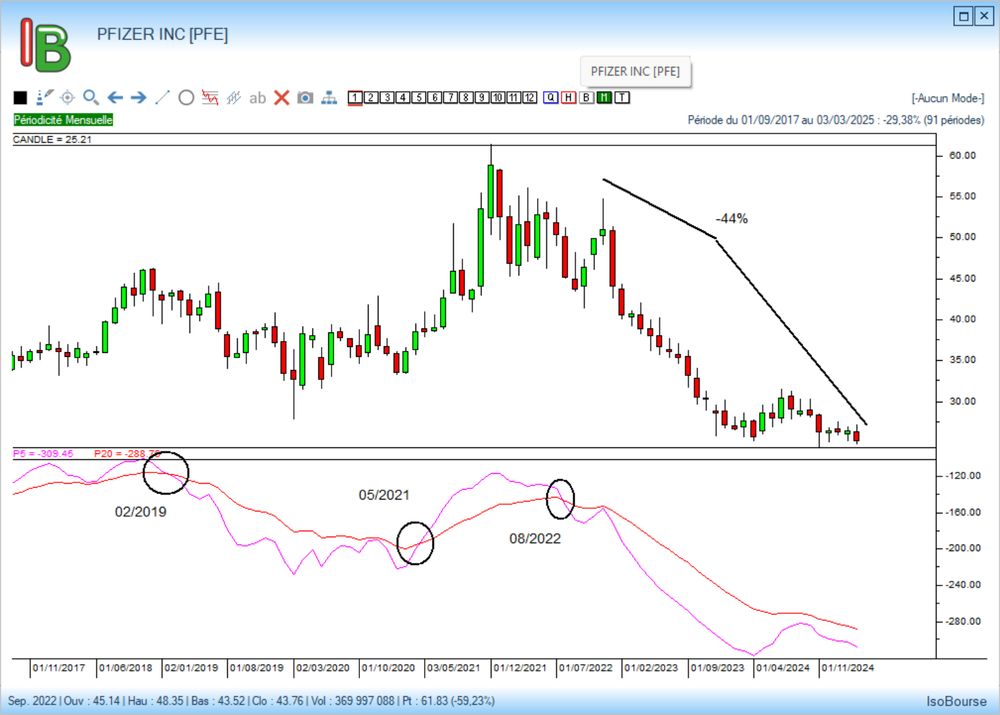Click the P20 indicator value label

126,453
